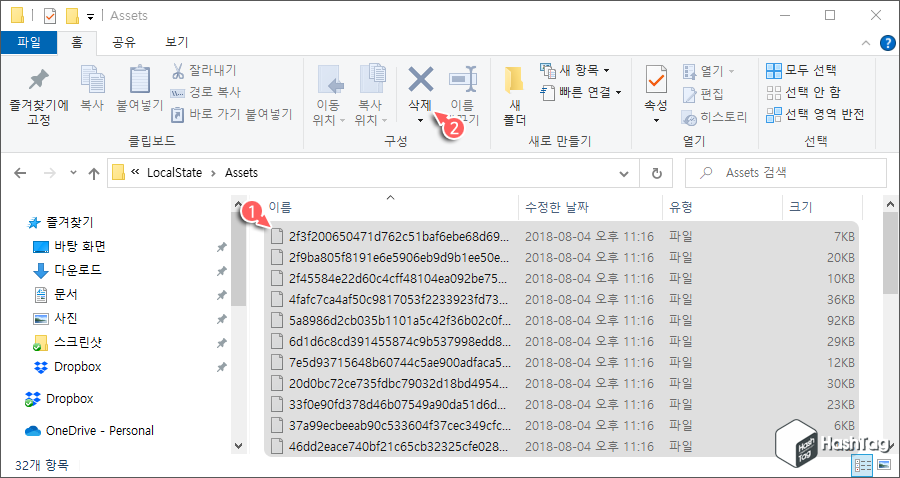This screenshot has height=478, width=900.
Task: Open OneDrive - Personal in sidebar
Action: 90,430
